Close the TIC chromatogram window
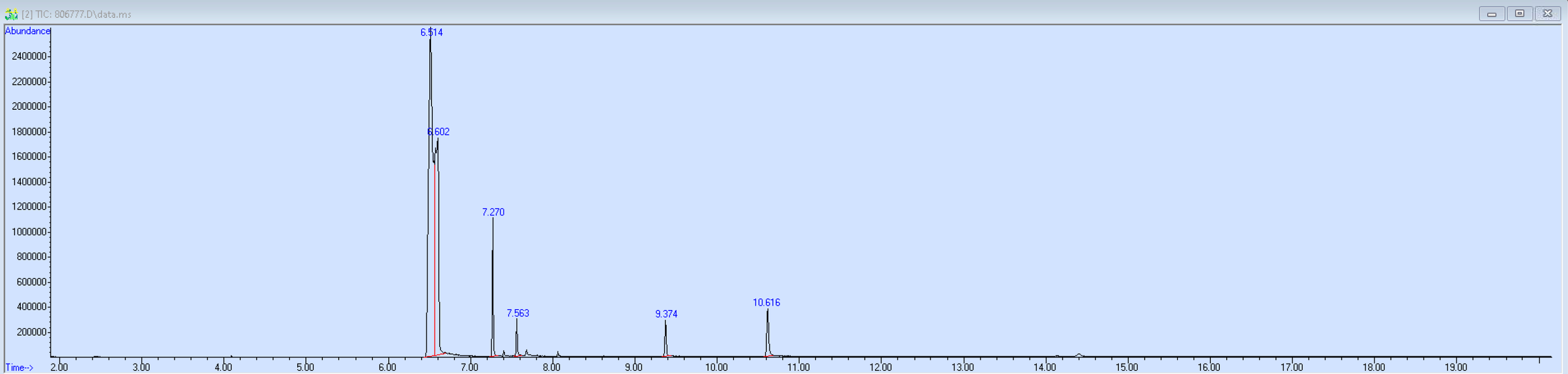This screenshot has width=1568, height=374. point(1547,14)
